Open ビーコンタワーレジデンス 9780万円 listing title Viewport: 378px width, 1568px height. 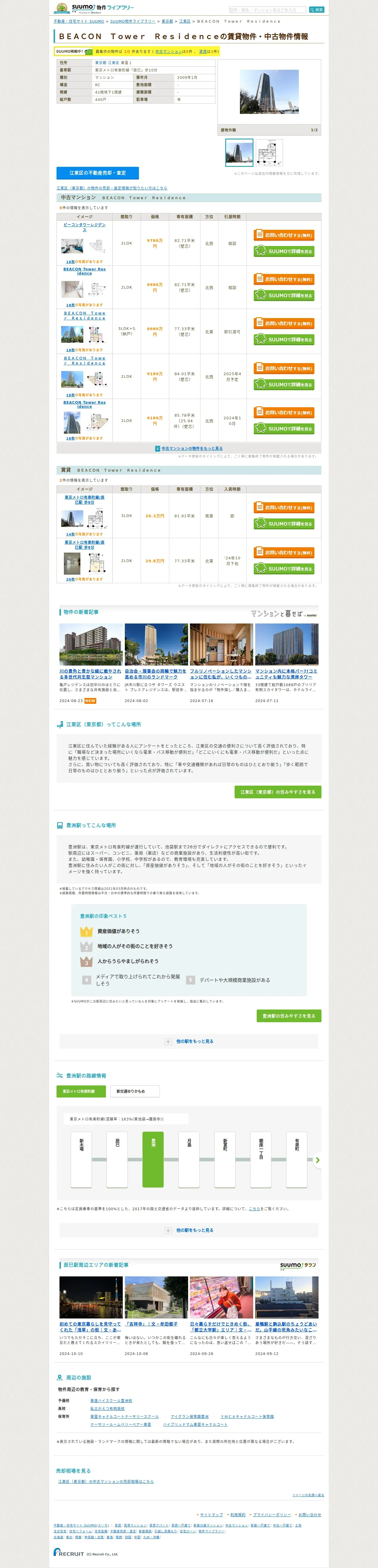pos(84,227)
